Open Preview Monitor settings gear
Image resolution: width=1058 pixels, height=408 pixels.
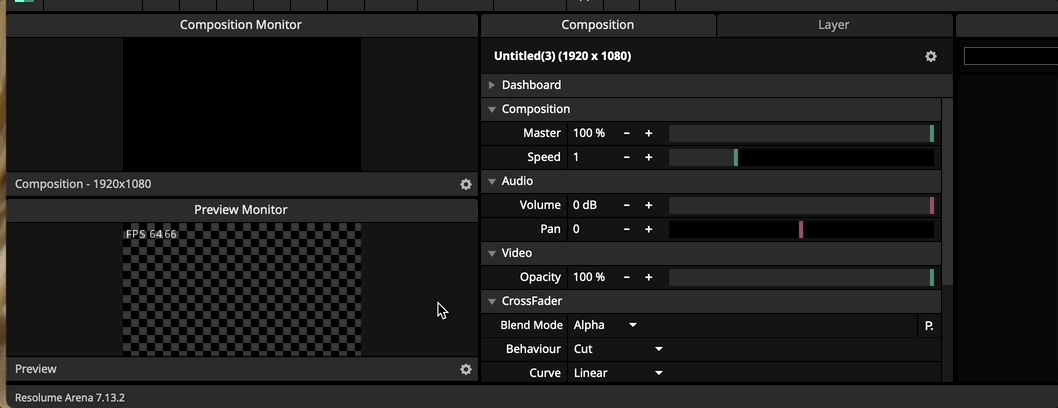(465, 369)
